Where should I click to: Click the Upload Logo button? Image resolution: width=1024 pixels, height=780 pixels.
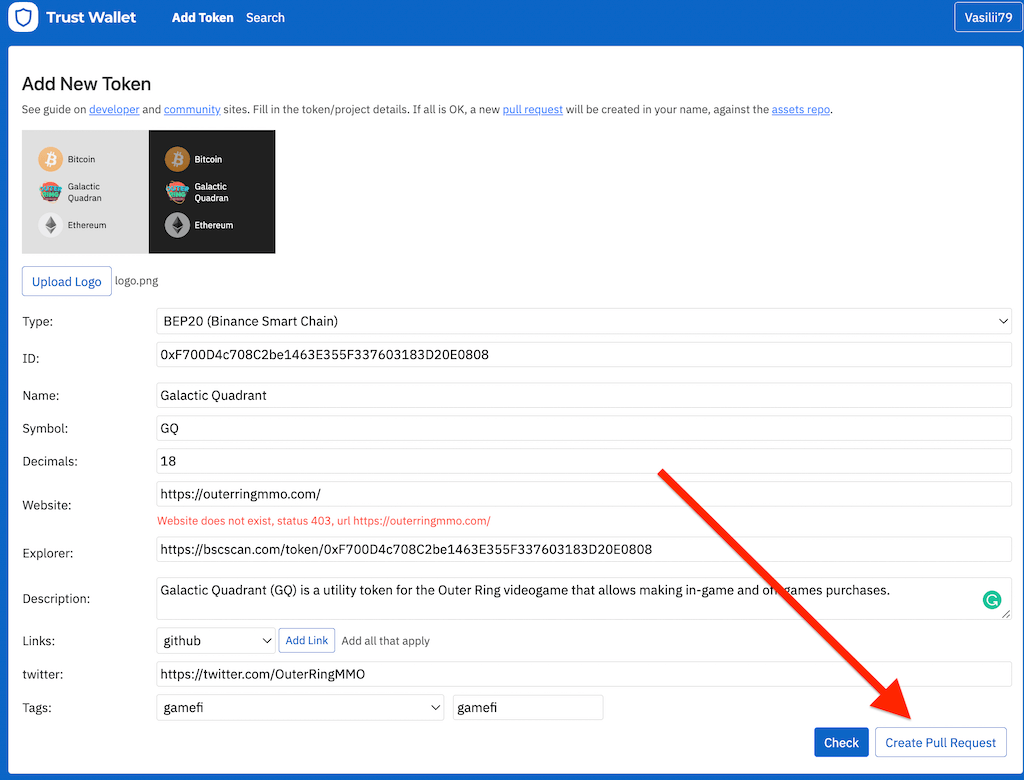[x=66, y=281]
